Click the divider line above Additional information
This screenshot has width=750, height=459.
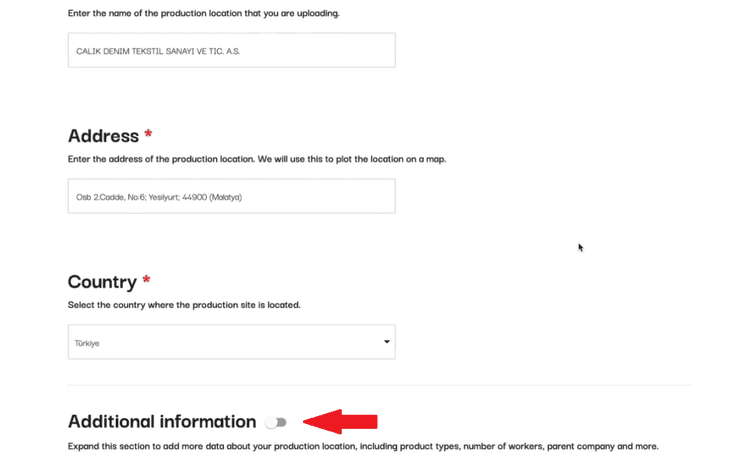[x=379, y=385]
